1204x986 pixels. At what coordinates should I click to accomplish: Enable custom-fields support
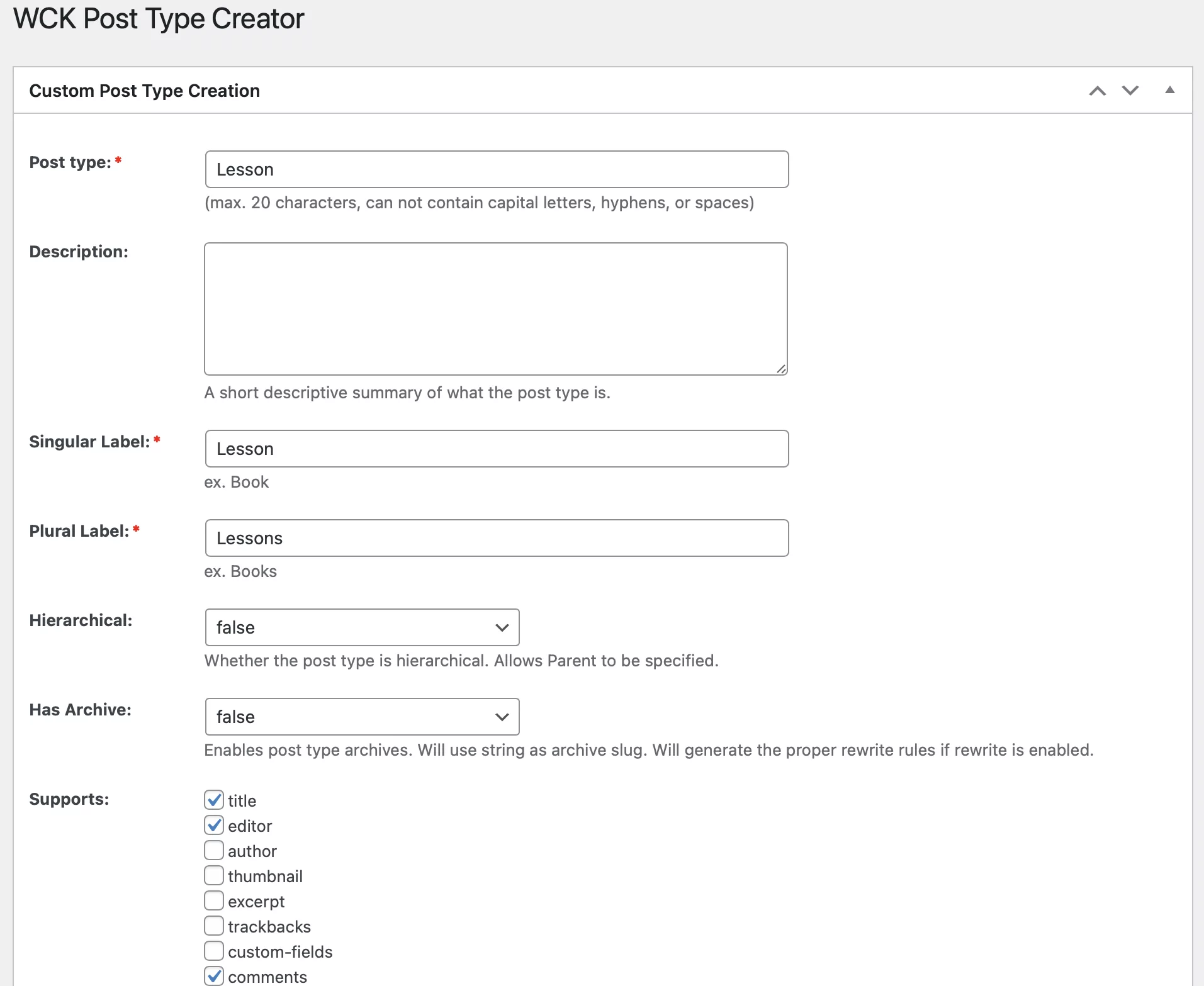[x=214, y=951]
